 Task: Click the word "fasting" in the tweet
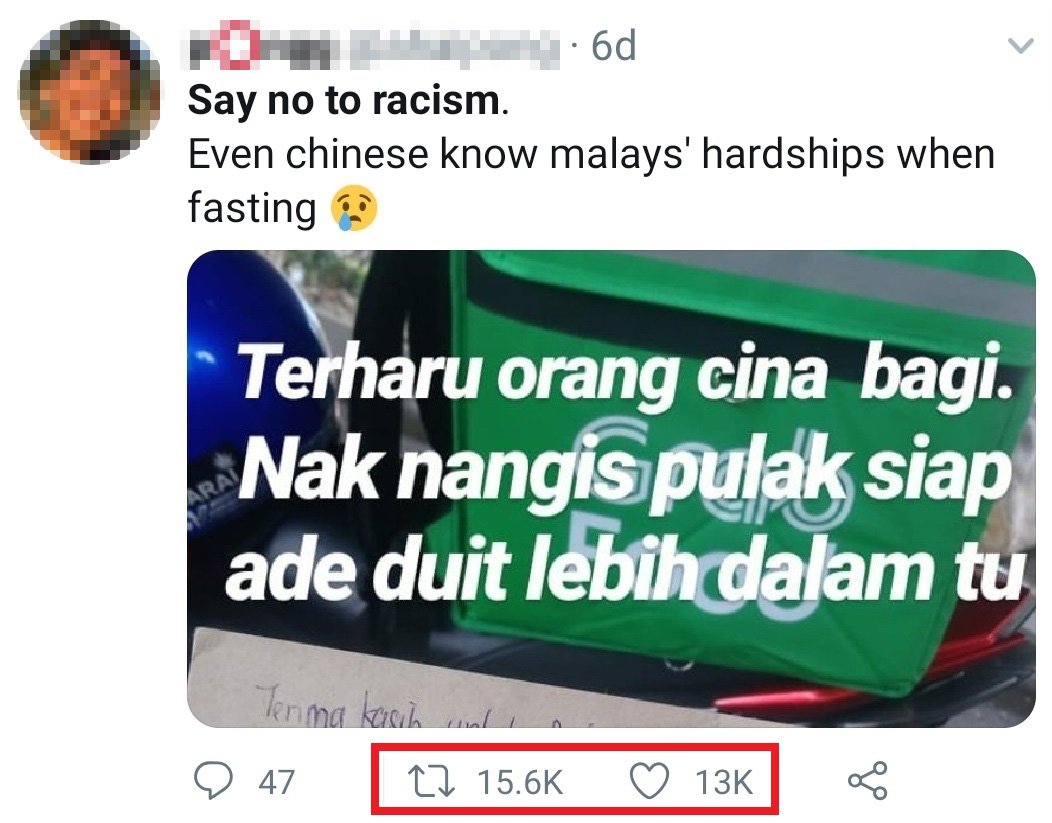pos(252,208)
